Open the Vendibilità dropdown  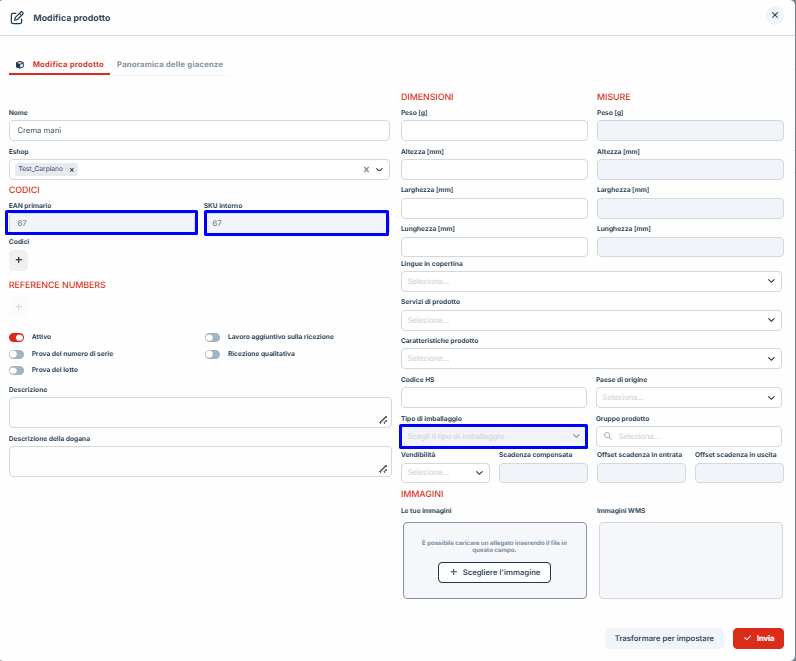[x=445, y=472]
